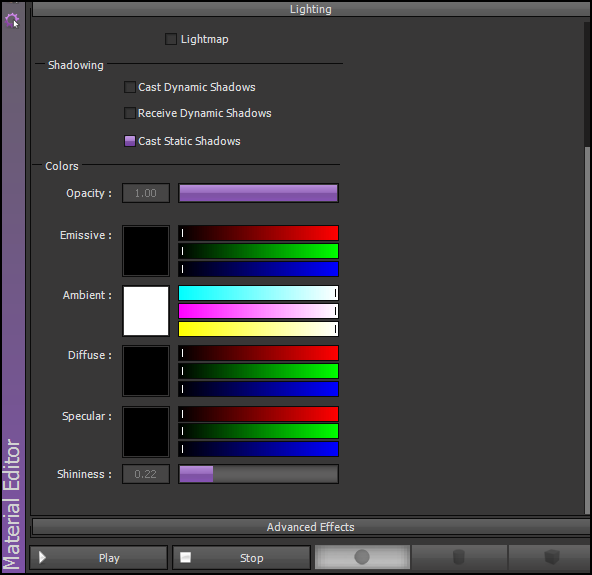Enable Cast Dynamic Shadows checkbox
The width and height of the screenshot is (592, 575).
tap(130, 87)
